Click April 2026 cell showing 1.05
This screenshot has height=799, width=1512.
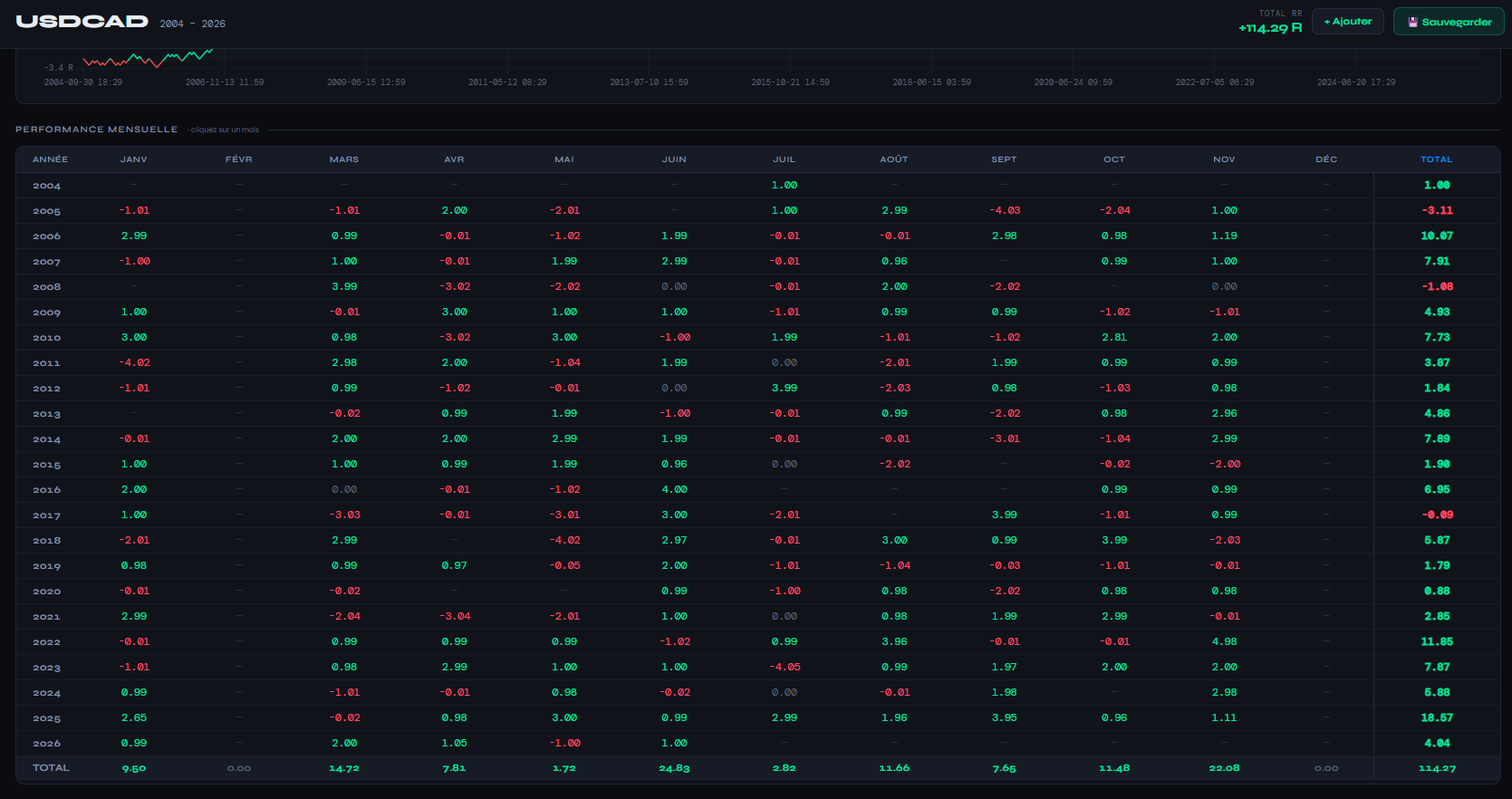coord(454,743)
